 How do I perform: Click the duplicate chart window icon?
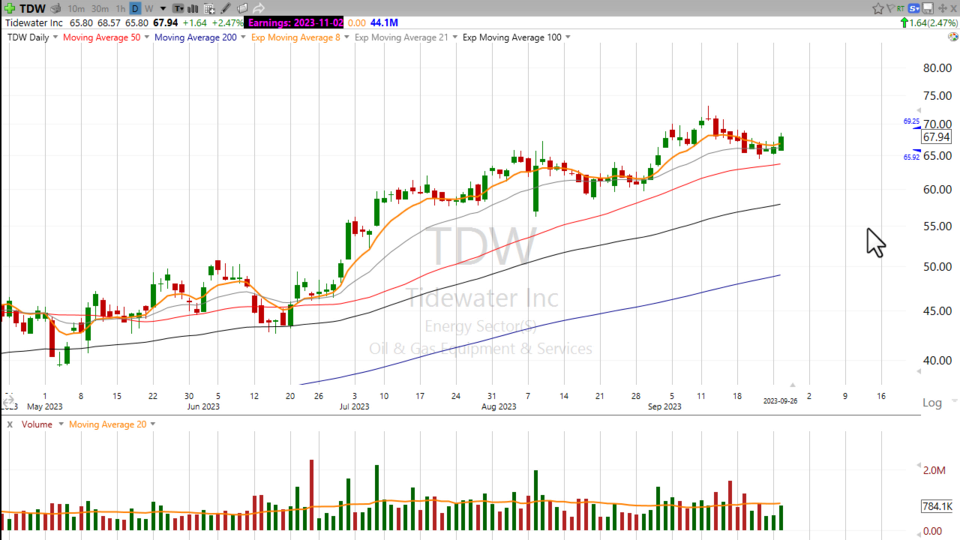[242, 9]
